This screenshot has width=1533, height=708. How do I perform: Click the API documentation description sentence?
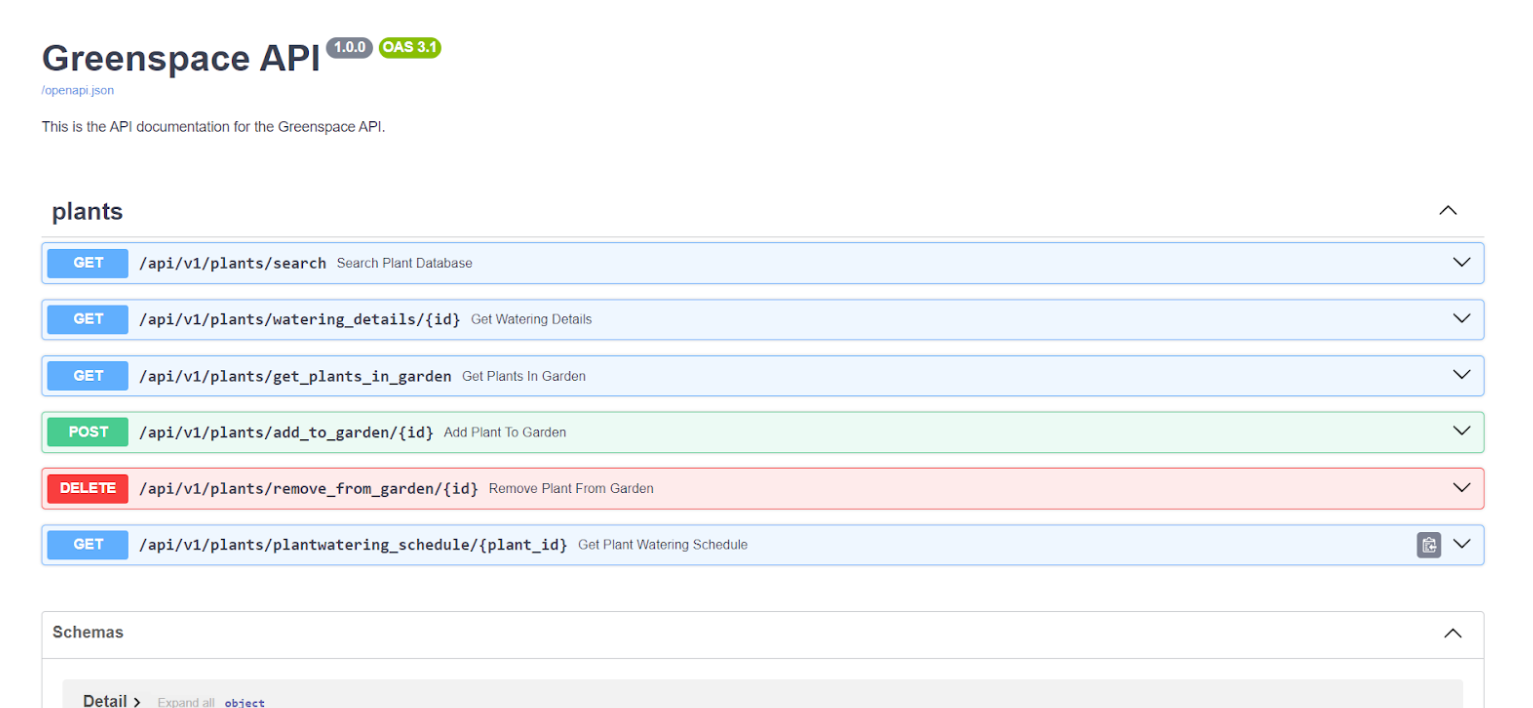coord(213,127)
